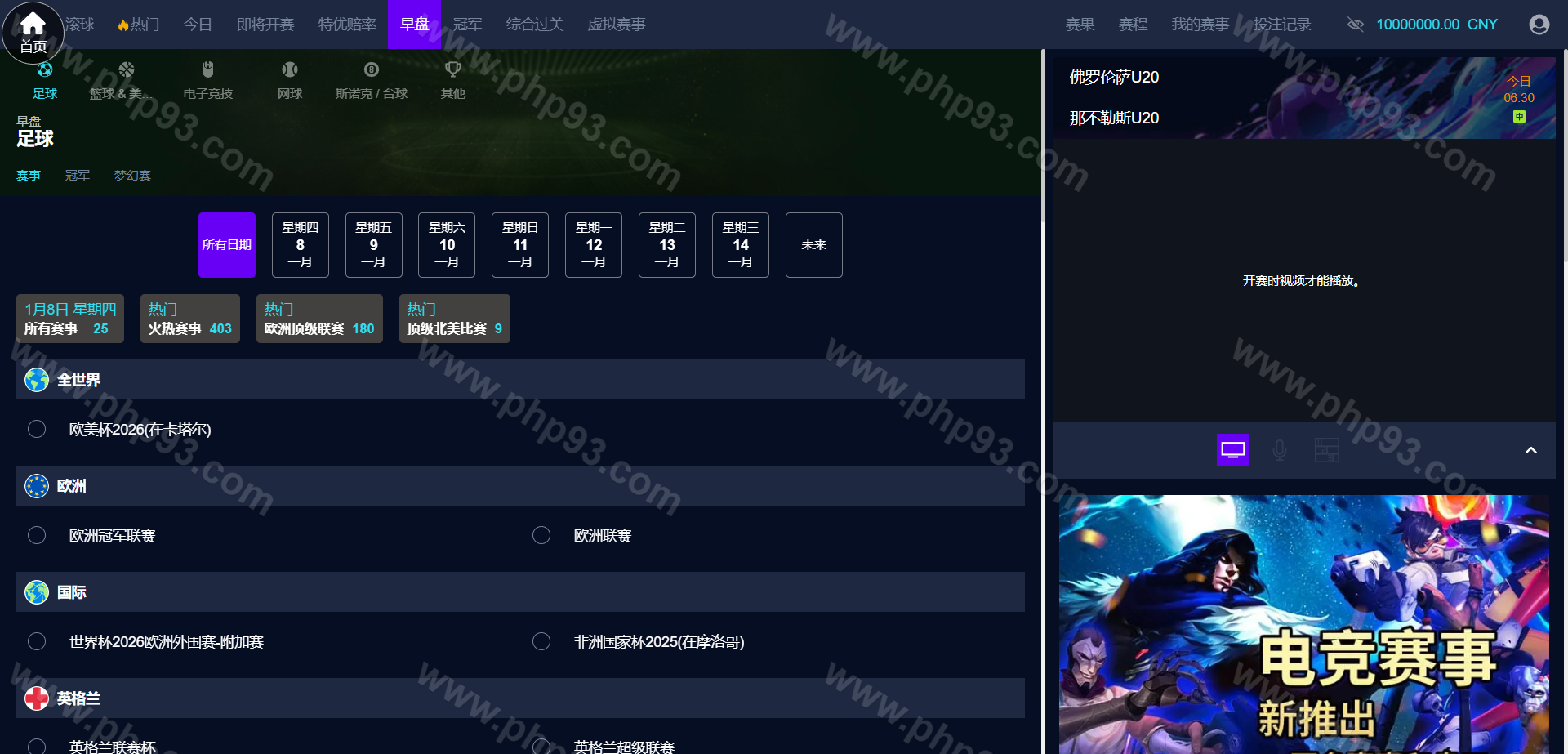The width and height of the screenshot is (1568, 754).
Task: Select the tennis (网球) sport icon
Action: coord(289,70)
